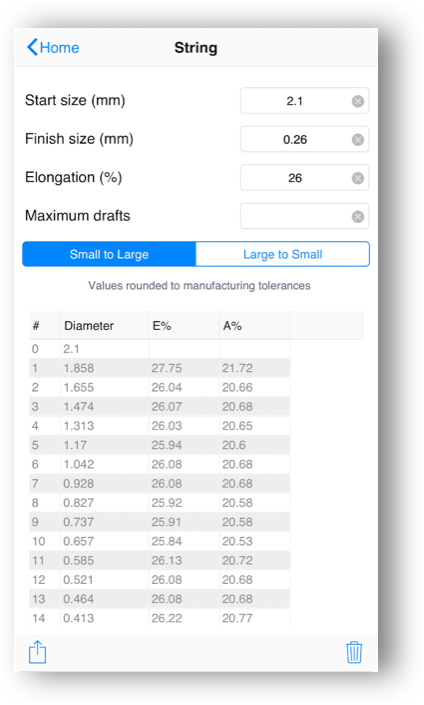Select row 5 with diameter 1.17
This screenshot has width=424, height=705.
point(160,445)
